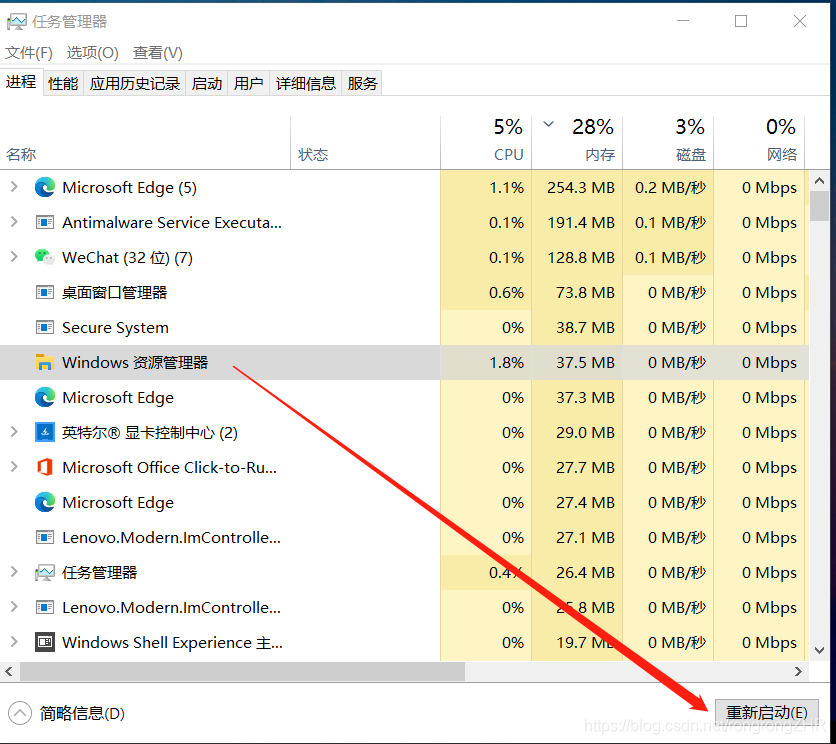Screen dimensions: 836x744
Task: Click the Microsoft Edge (5) process icon
Action: point(45,187)
